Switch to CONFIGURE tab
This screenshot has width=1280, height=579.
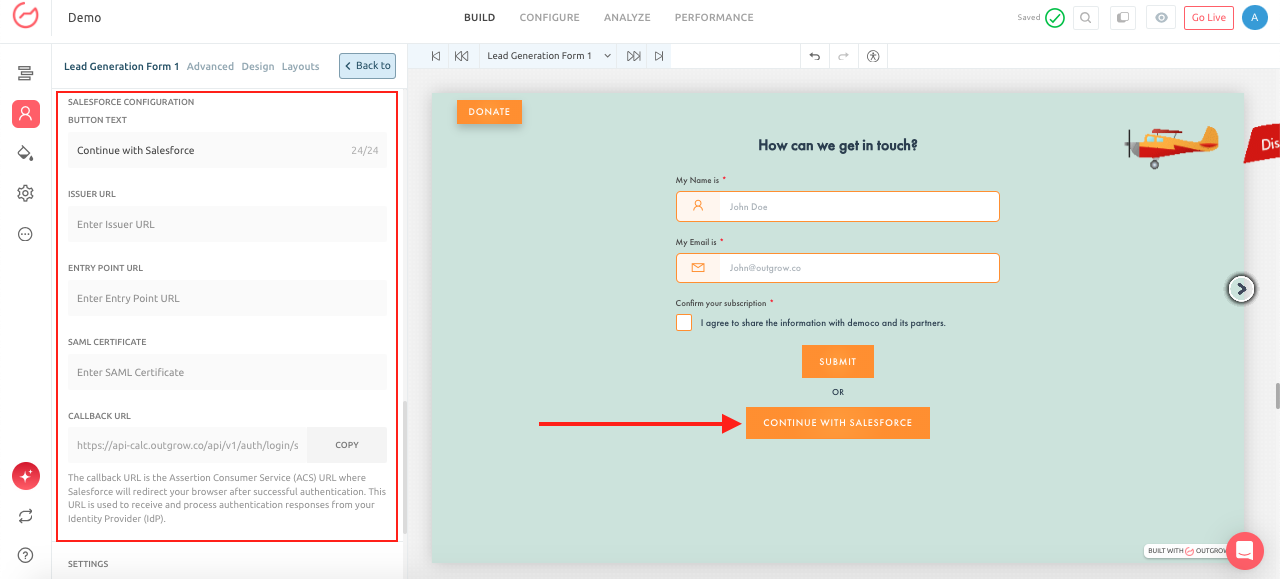tap(549, 18)
